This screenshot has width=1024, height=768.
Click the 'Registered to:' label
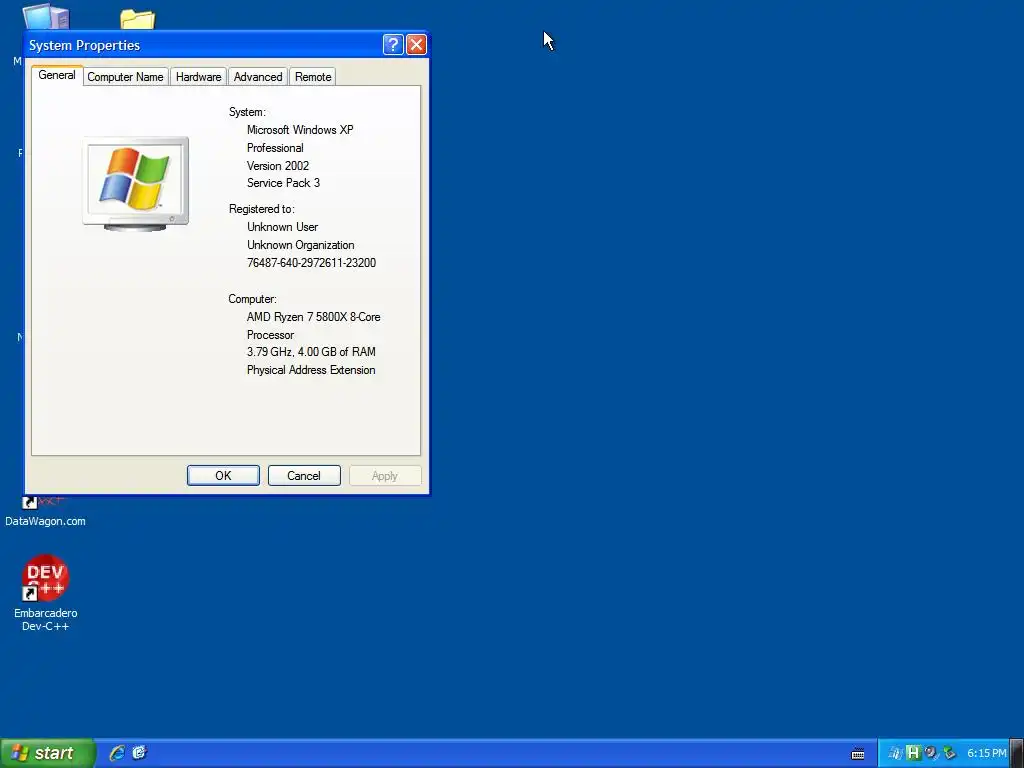[261, 209]
